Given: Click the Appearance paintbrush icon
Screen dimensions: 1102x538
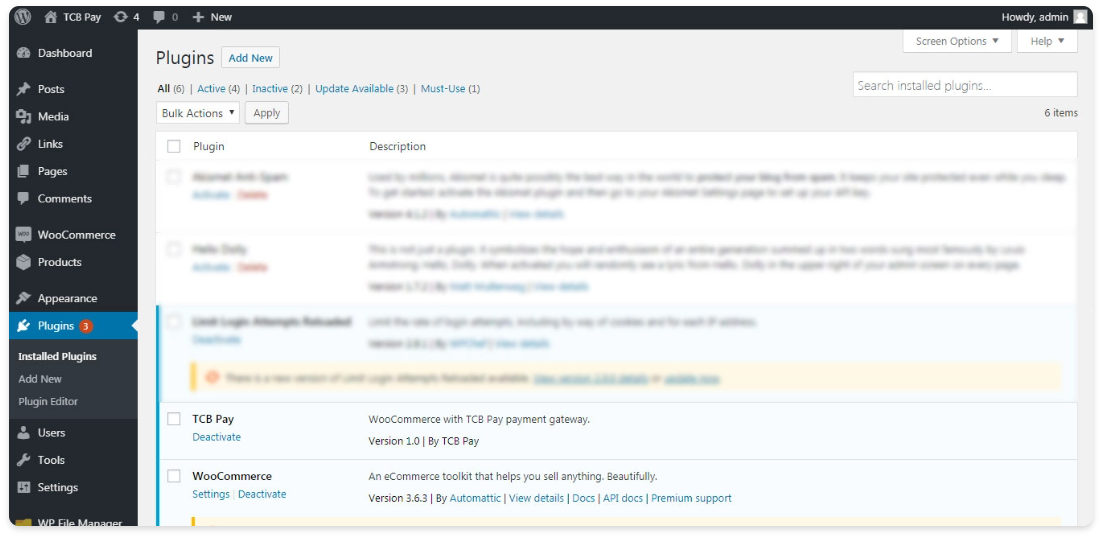Looking at the screenshot, I should [x=24, y=298].
